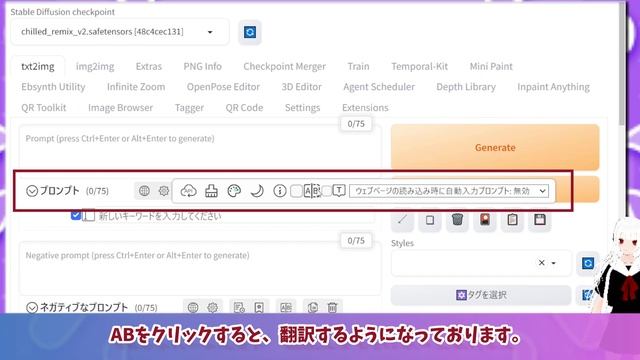Click the arrow read-prompt icon under Generate
The image size is (640, 360).
pyautogui.click(x=402, y=220)
